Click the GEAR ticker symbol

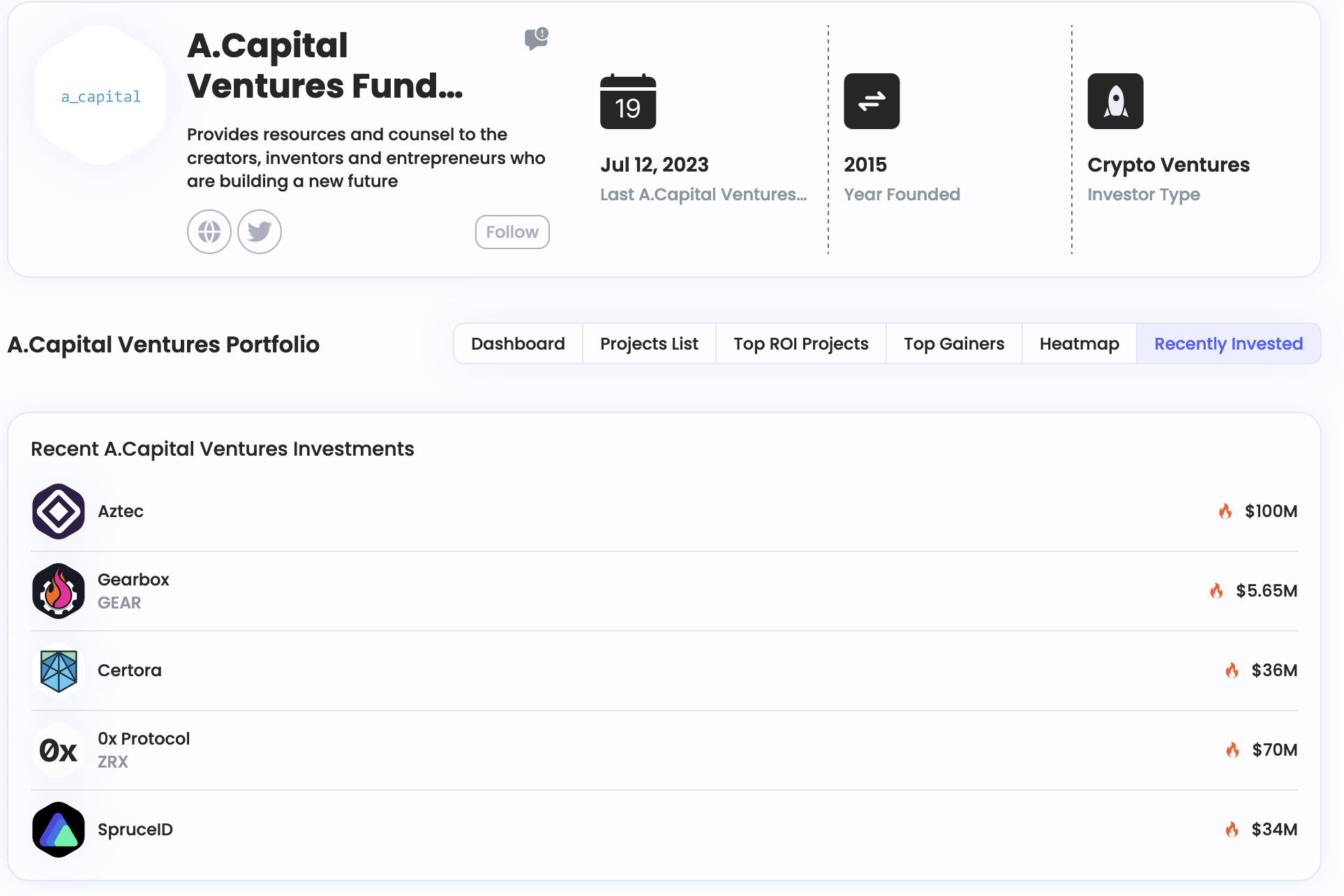(x=119, y=603)
